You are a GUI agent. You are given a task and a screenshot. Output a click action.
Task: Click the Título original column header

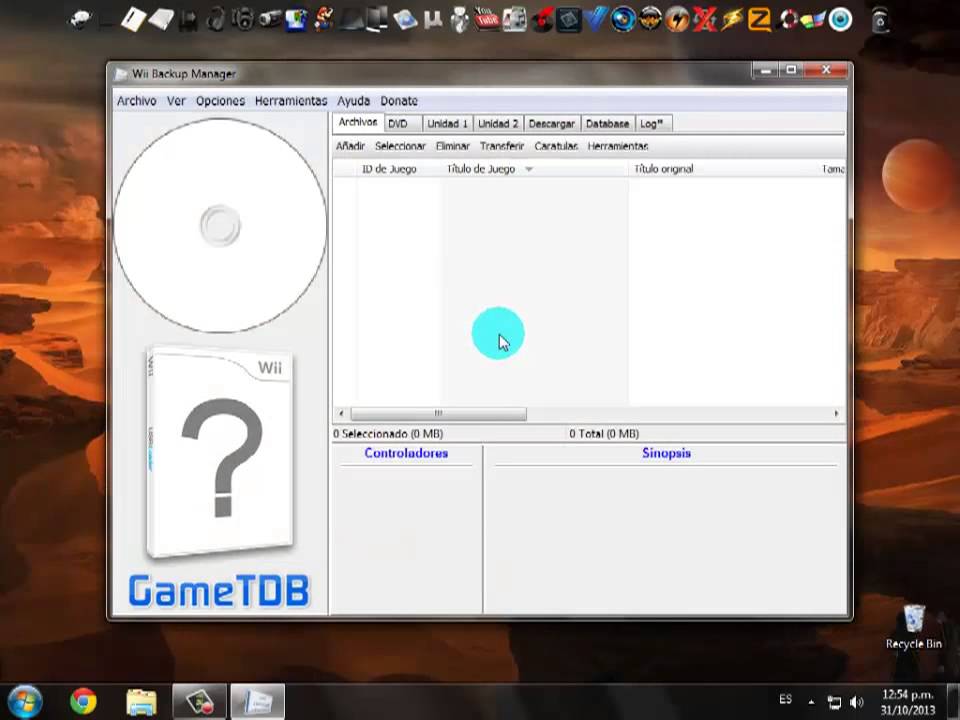664,169
